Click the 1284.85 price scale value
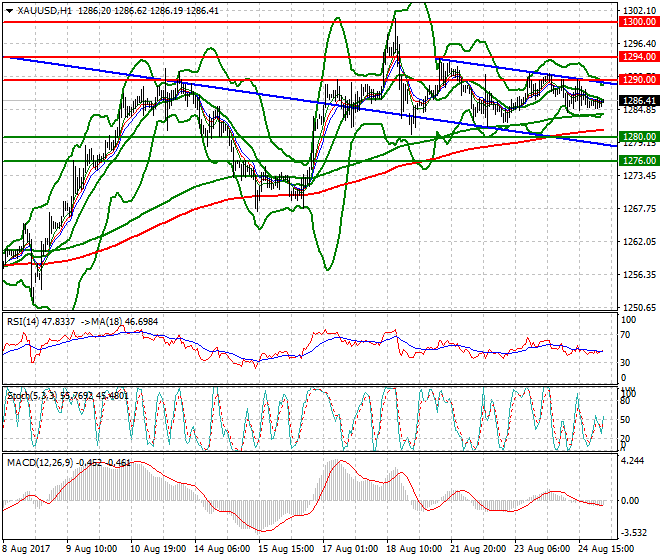Viewport: 660px width, 560px height. (639, 110)
